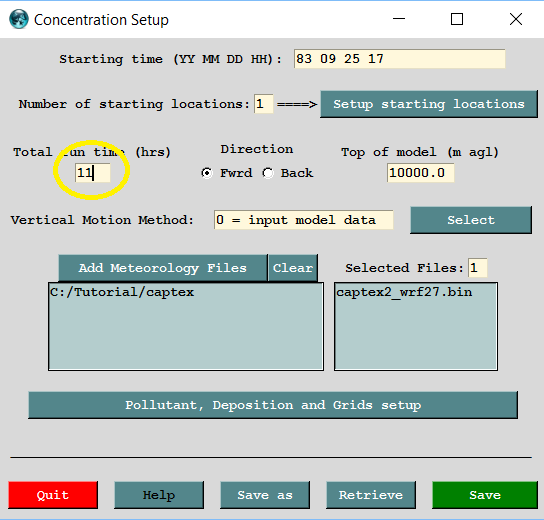This screenshot has width=544, height=520.
Task: Close the Concentration Setup window
Action: click(516, 19)
